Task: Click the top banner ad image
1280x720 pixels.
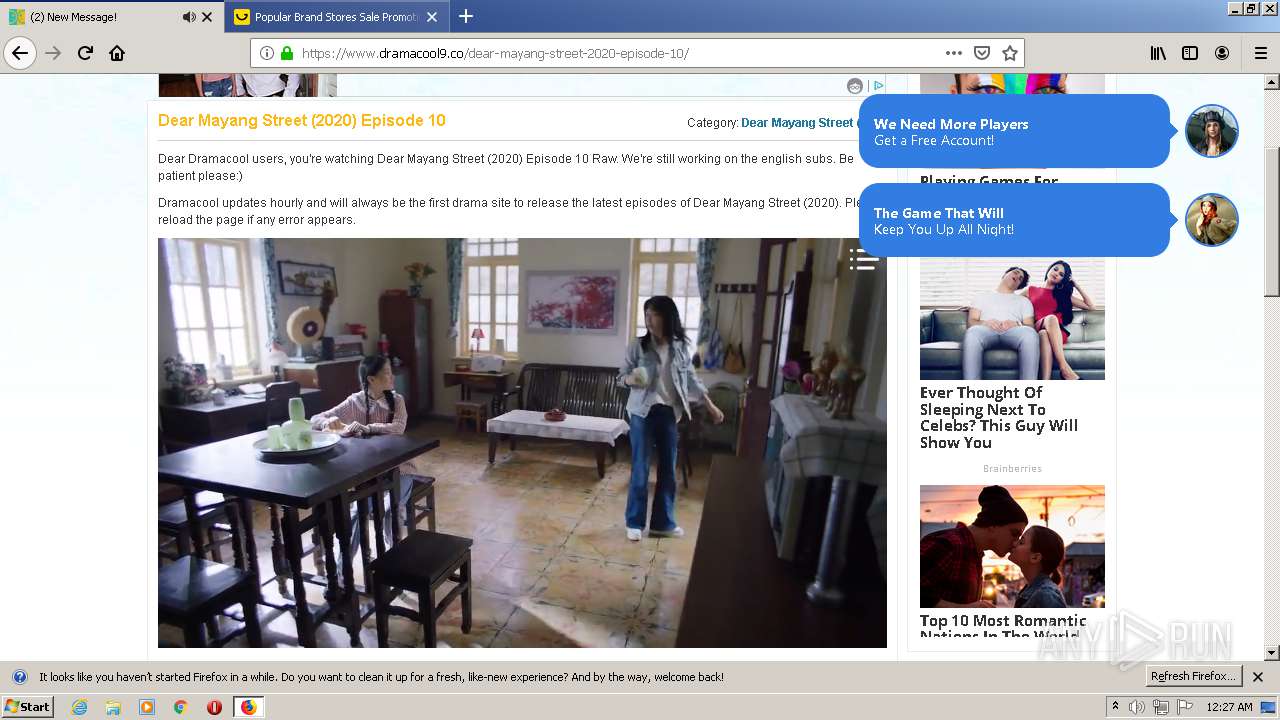Action: [248, 85]
